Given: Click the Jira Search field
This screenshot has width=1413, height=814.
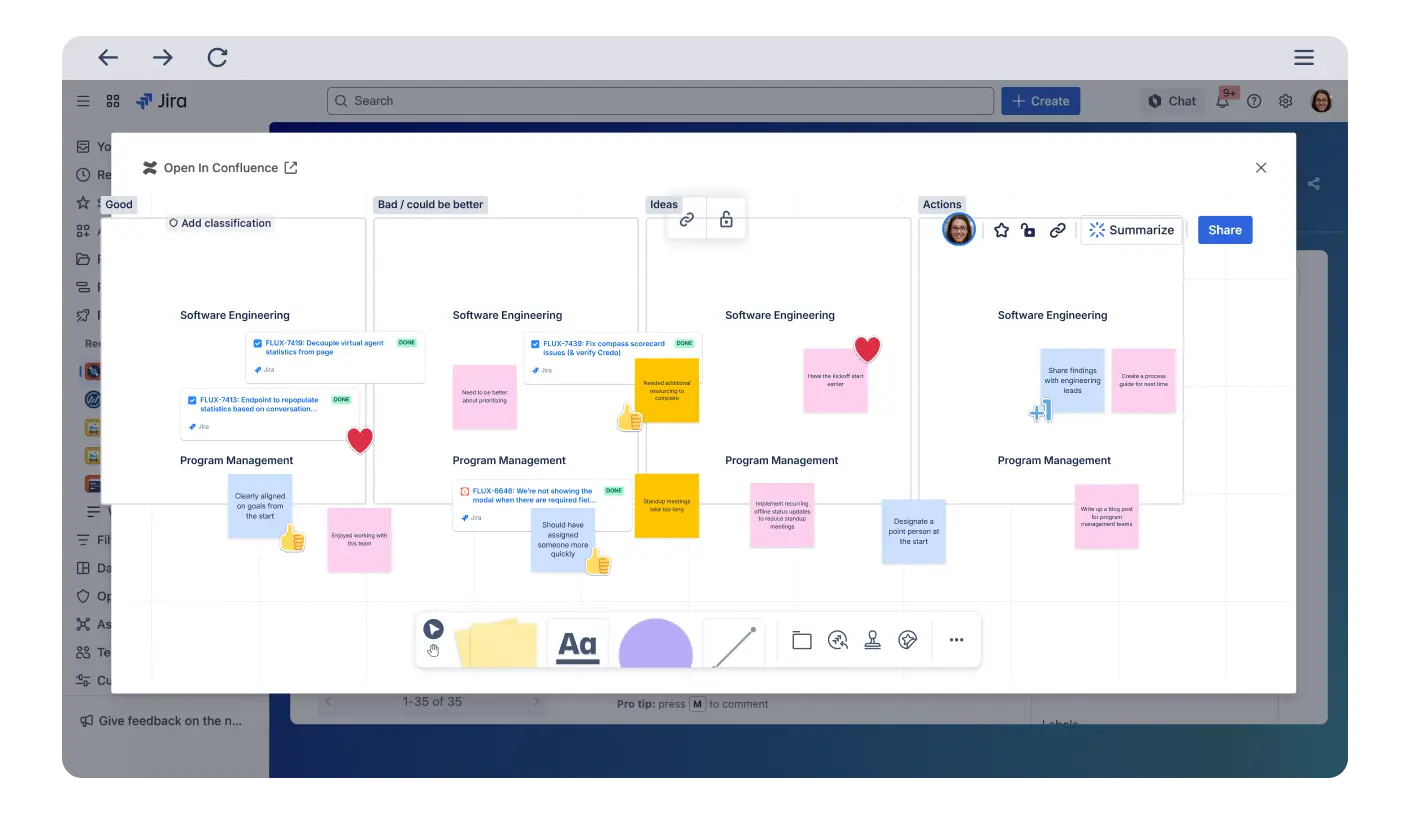Looking at the screenshot, I should click(x=660, y=101).
